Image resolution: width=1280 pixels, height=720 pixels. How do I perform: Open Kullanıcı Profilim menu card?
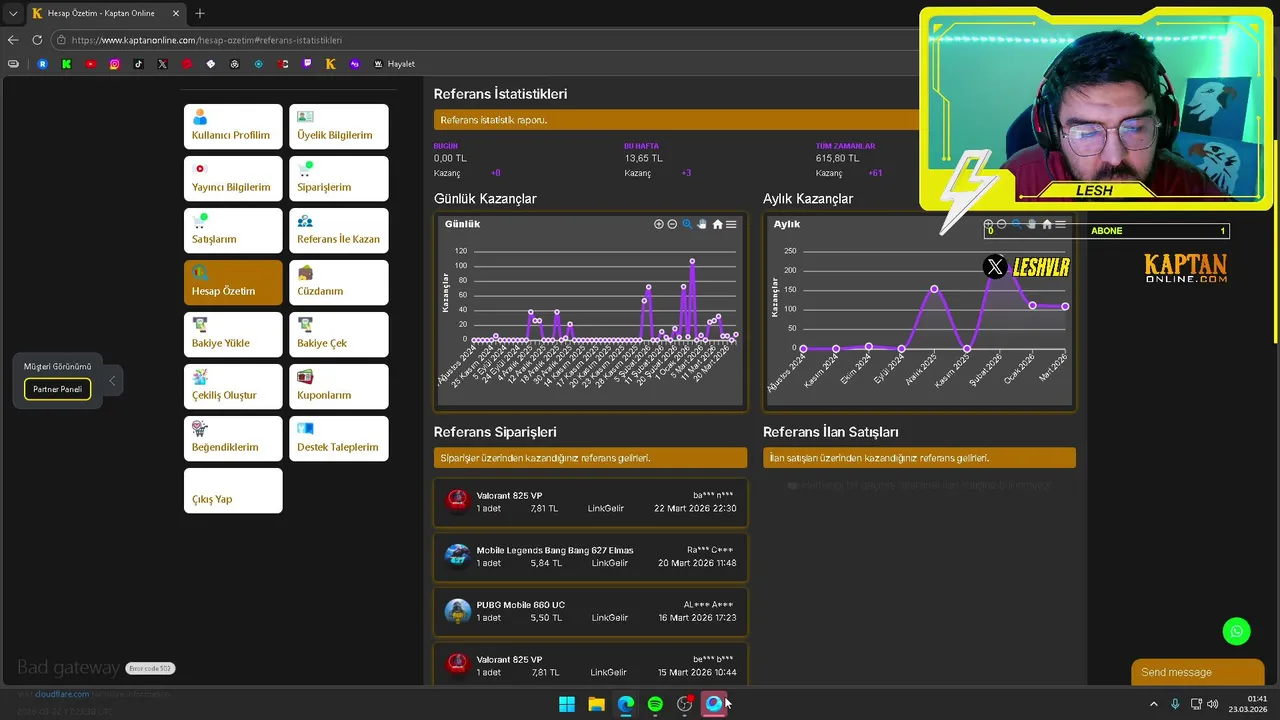click(233, 126)
